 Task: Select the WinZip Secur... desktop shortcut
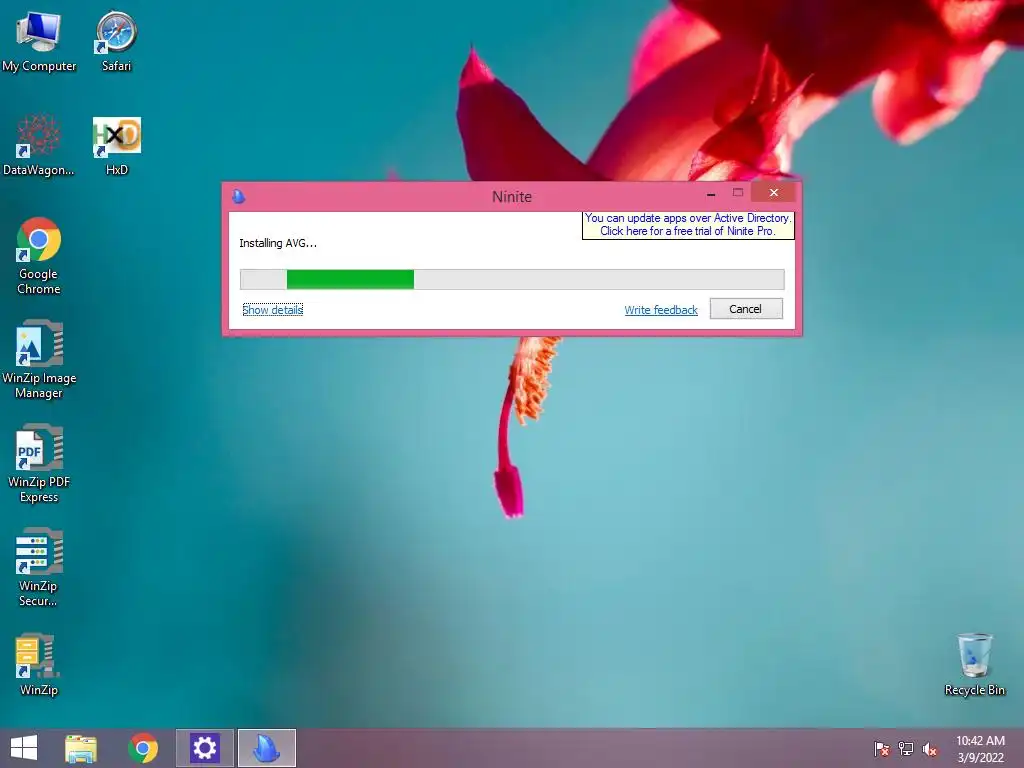[x=39, y=567]
